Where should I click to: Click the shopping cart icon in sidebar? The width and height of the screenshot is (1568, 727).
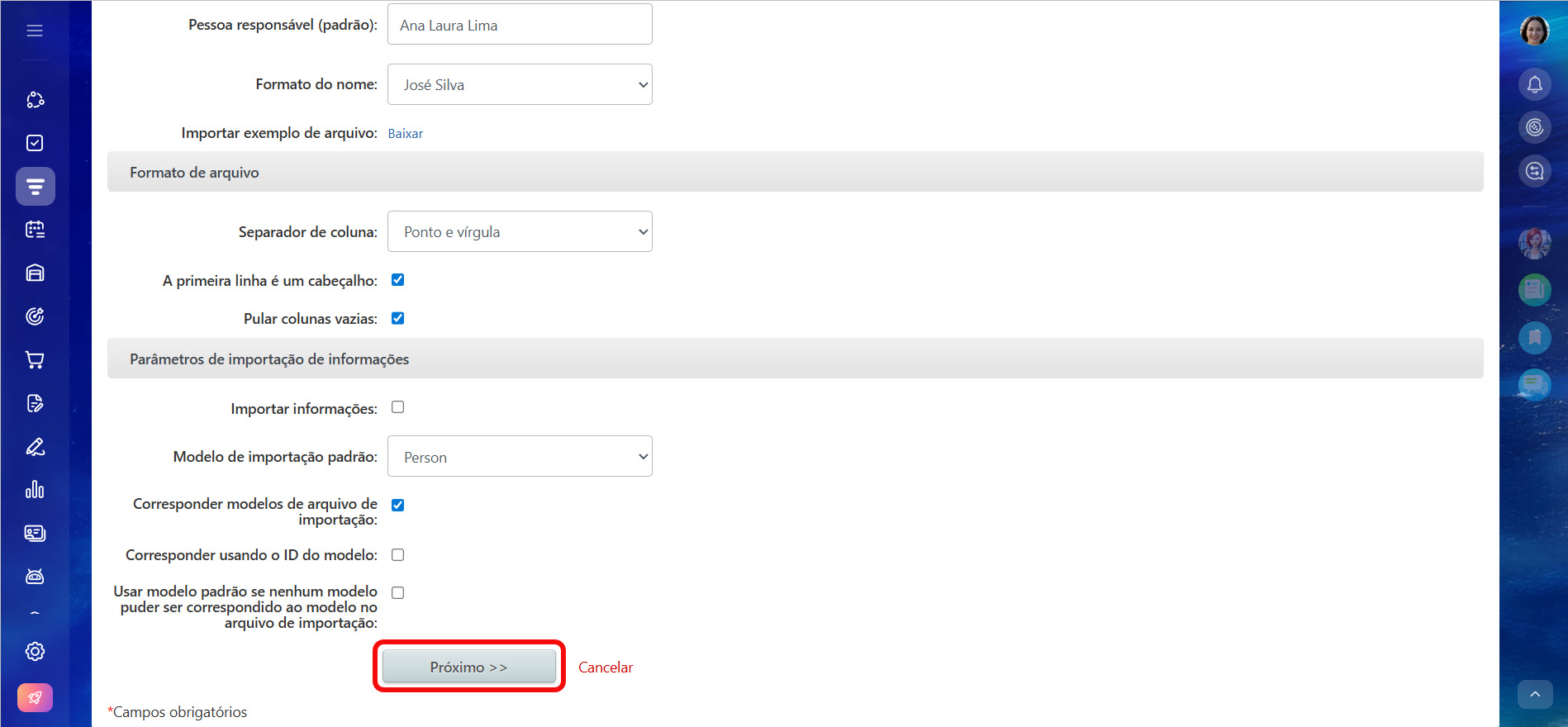point(35,359)
